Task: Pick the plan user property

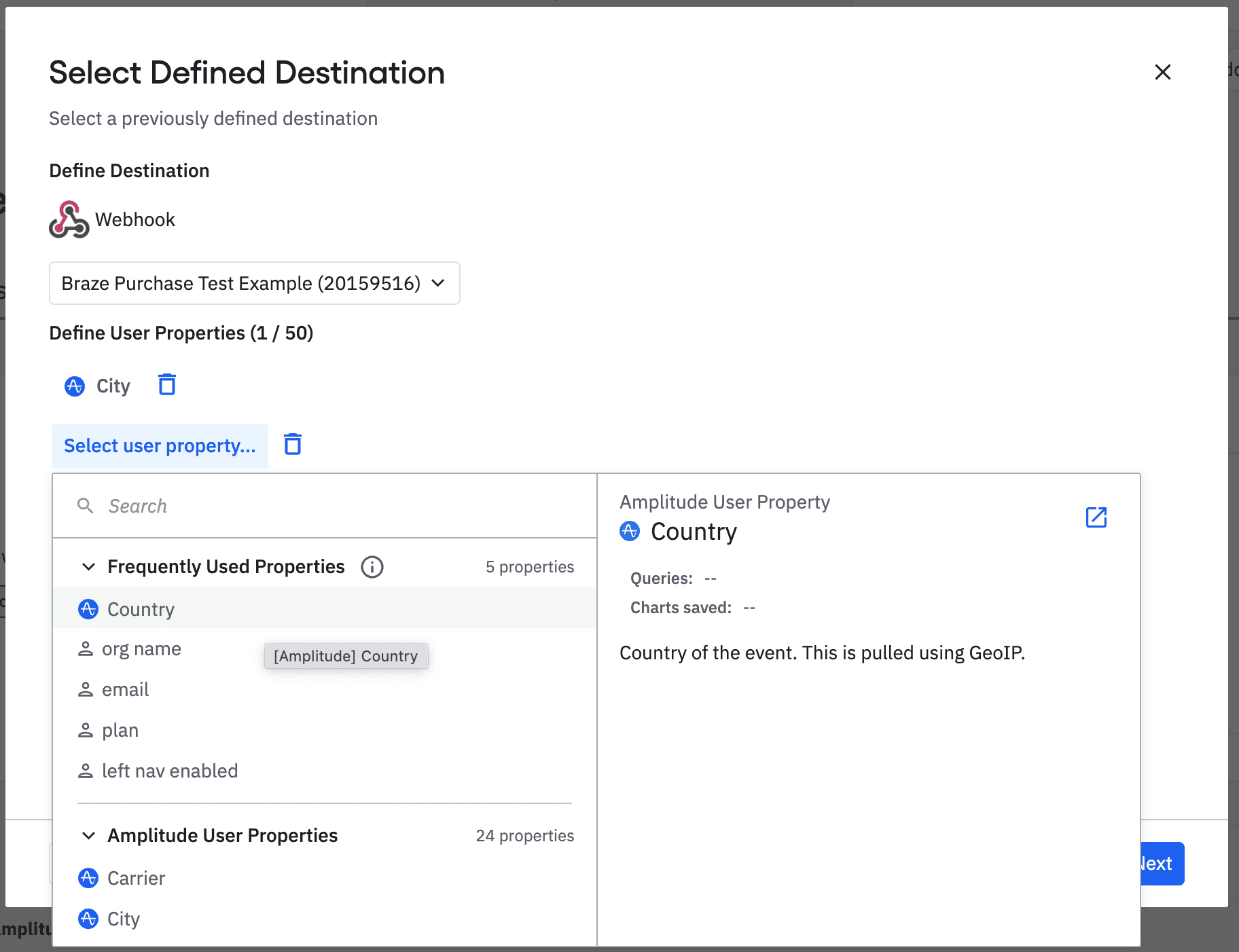Action: pyautogui.click(x=120, y=731)
